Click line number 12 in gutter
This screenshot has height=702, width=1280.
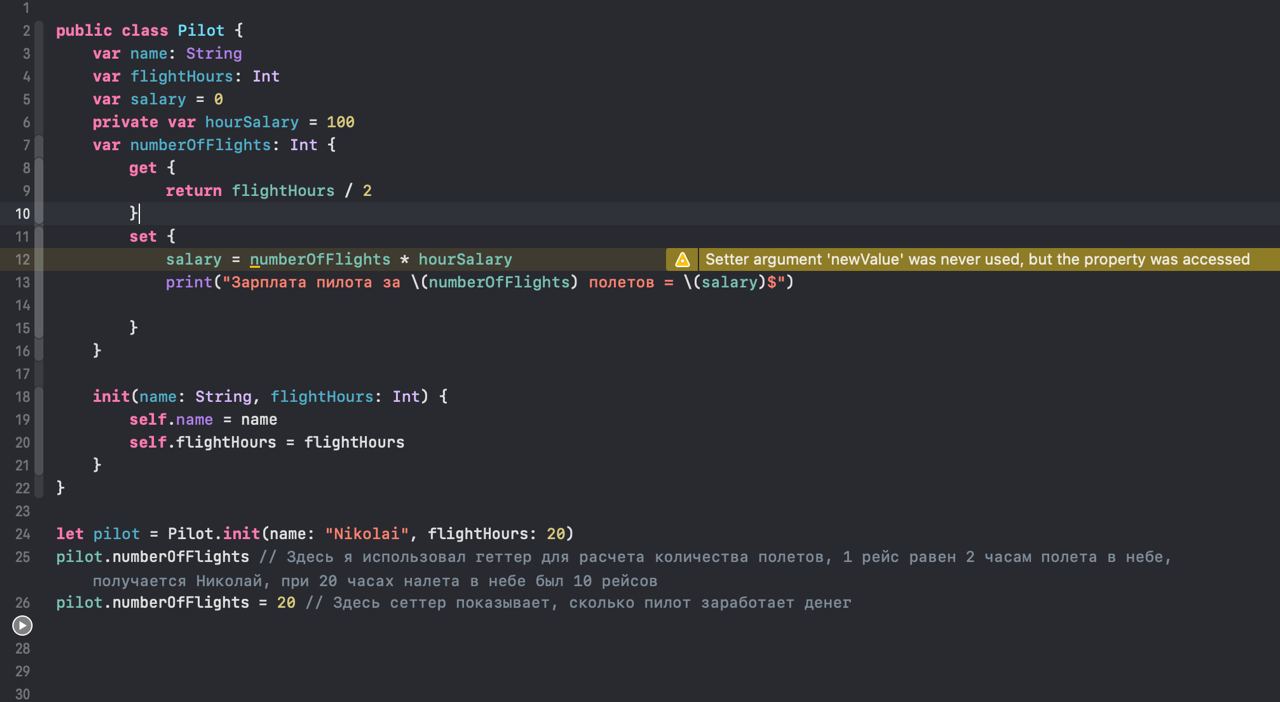[x=22, y=259]
